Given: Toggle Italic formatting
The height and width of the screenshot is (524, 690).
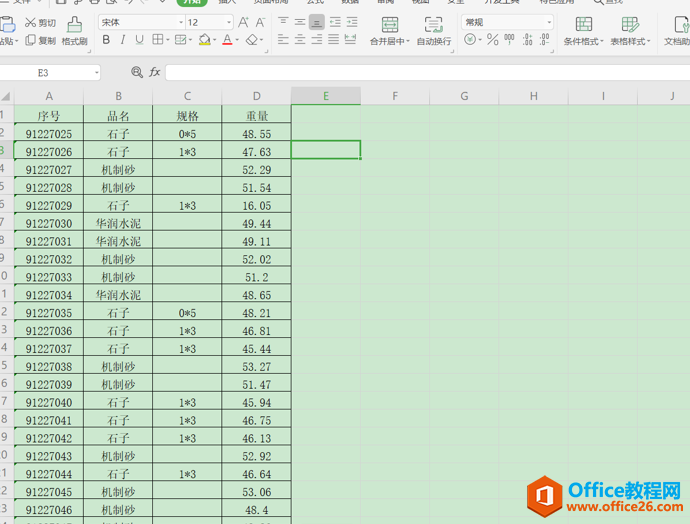Looking at the screenshot, I should tap(122, 40).
